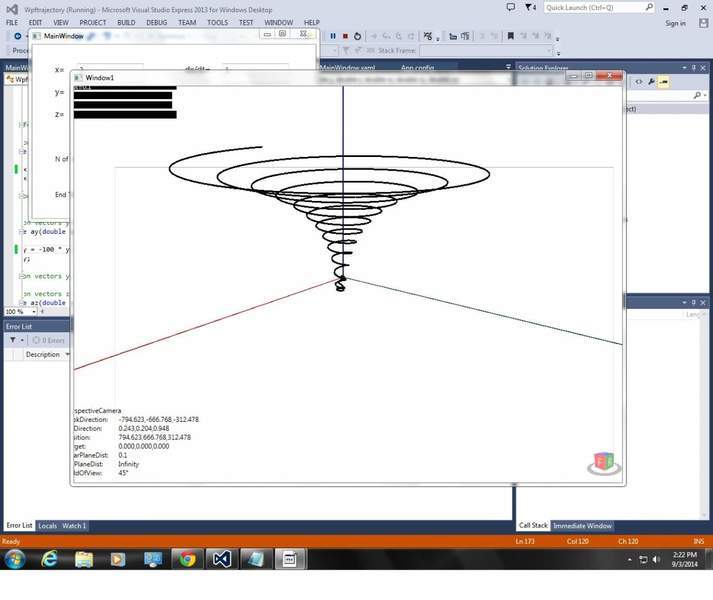Viewport: 713px width, 600px height.
Task: Click the Sign in link
Action: point(676,22)
